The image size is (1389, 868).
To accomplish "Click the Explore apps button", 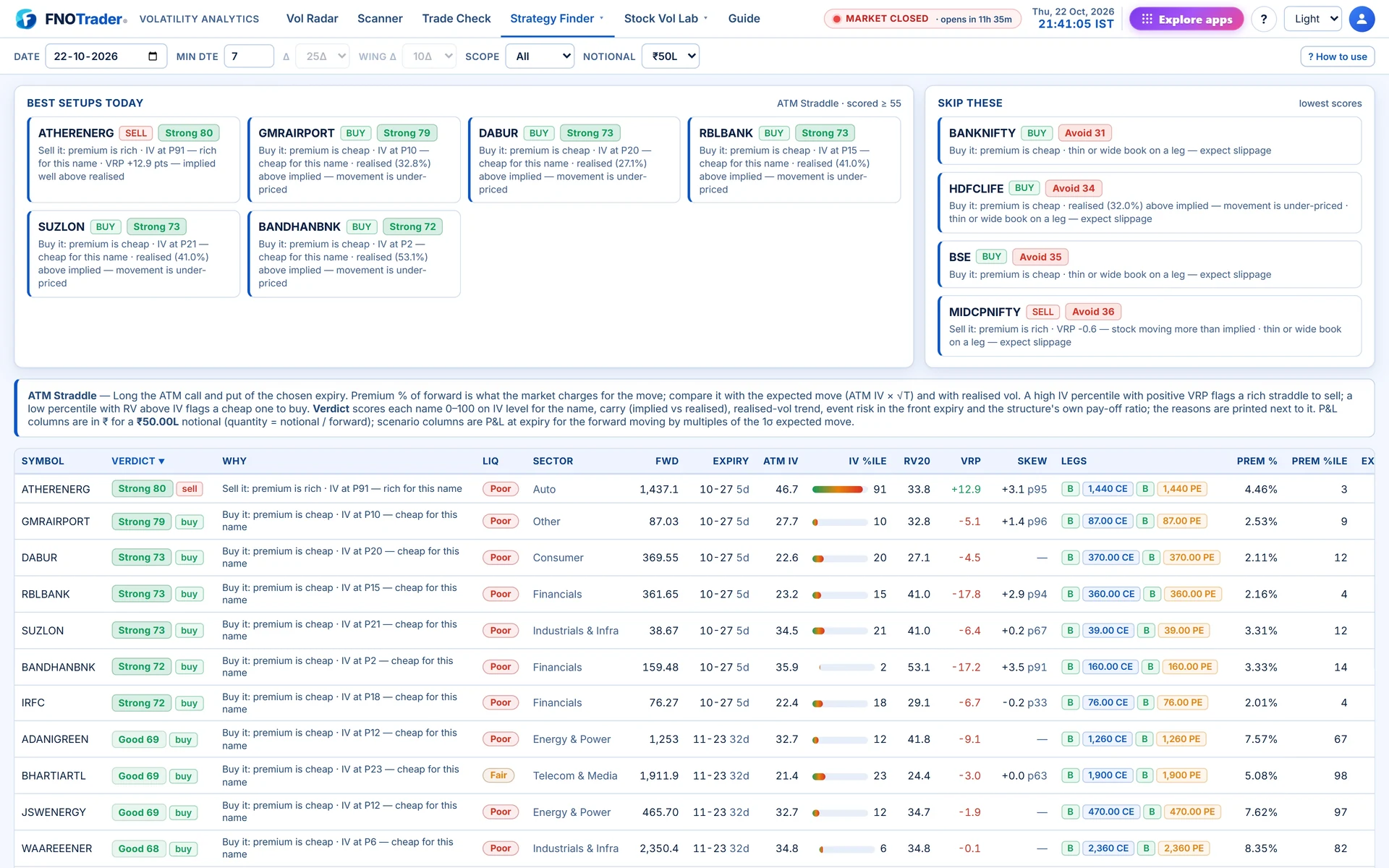I will 1186,19.
